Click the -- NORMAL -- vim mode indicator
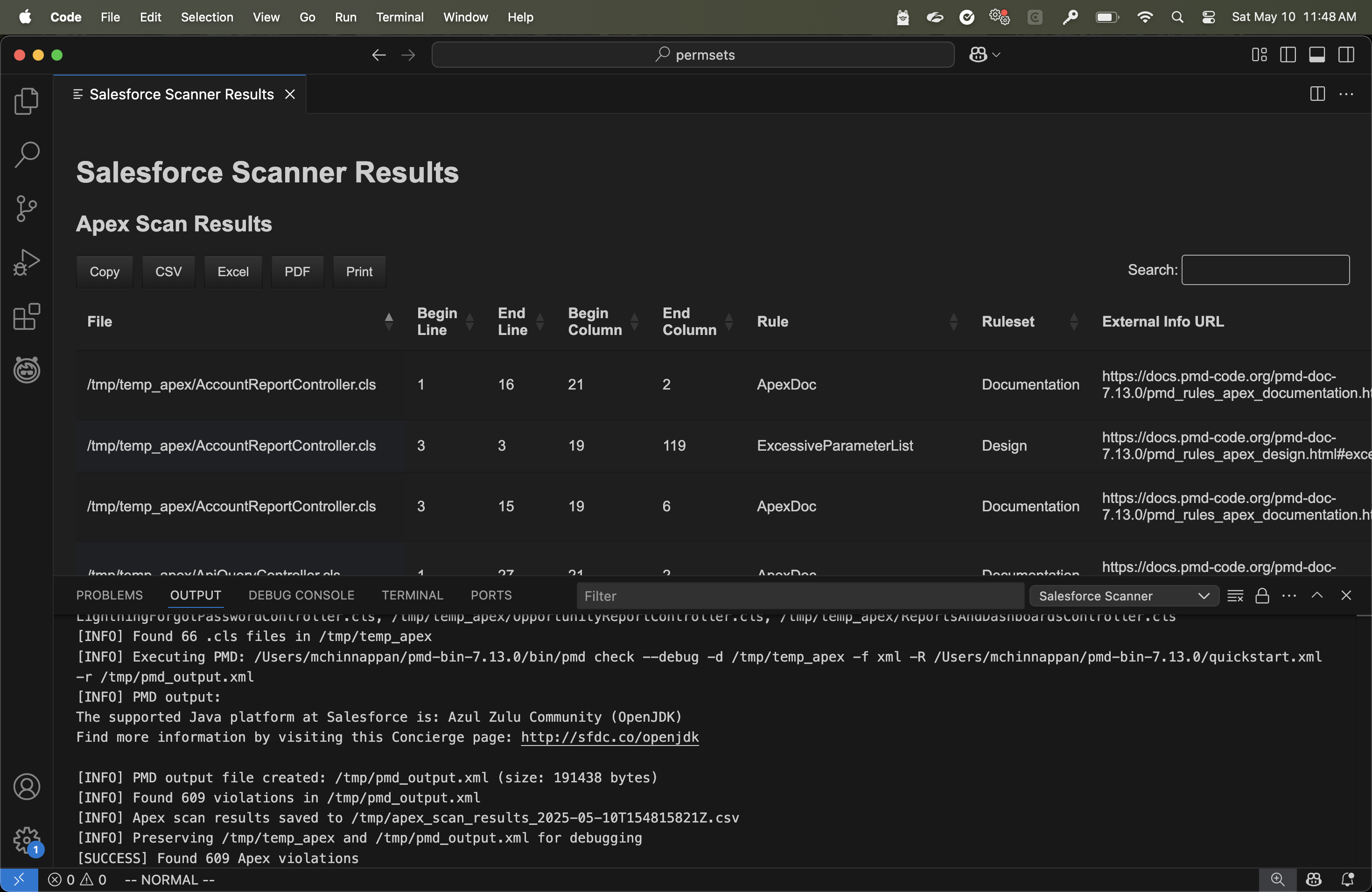Viewport: 1372px width, 892px height. 169,880
